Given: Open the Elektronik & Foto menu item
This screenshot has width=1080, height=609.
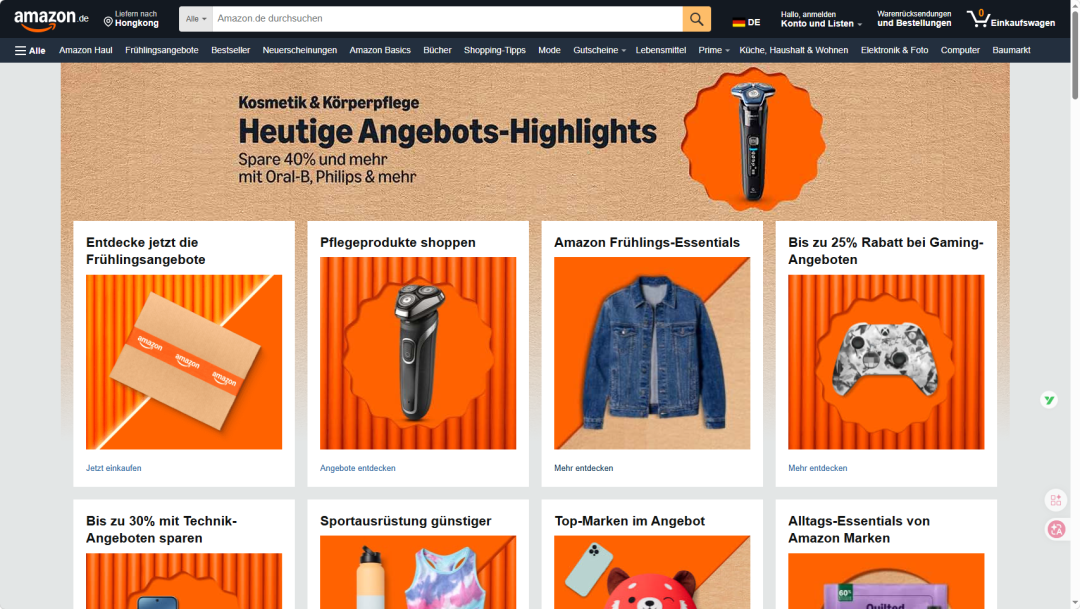Looking at the screenshot, I should pos(894,50).
